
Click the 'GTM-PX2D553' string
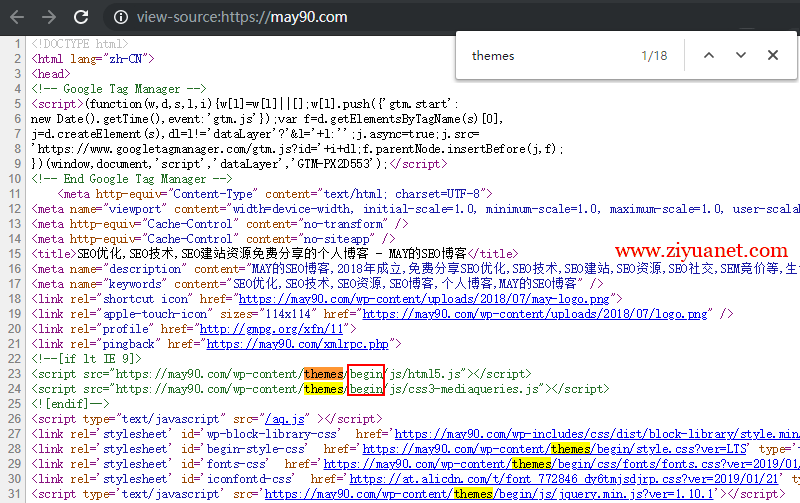(x=333, y=164)
